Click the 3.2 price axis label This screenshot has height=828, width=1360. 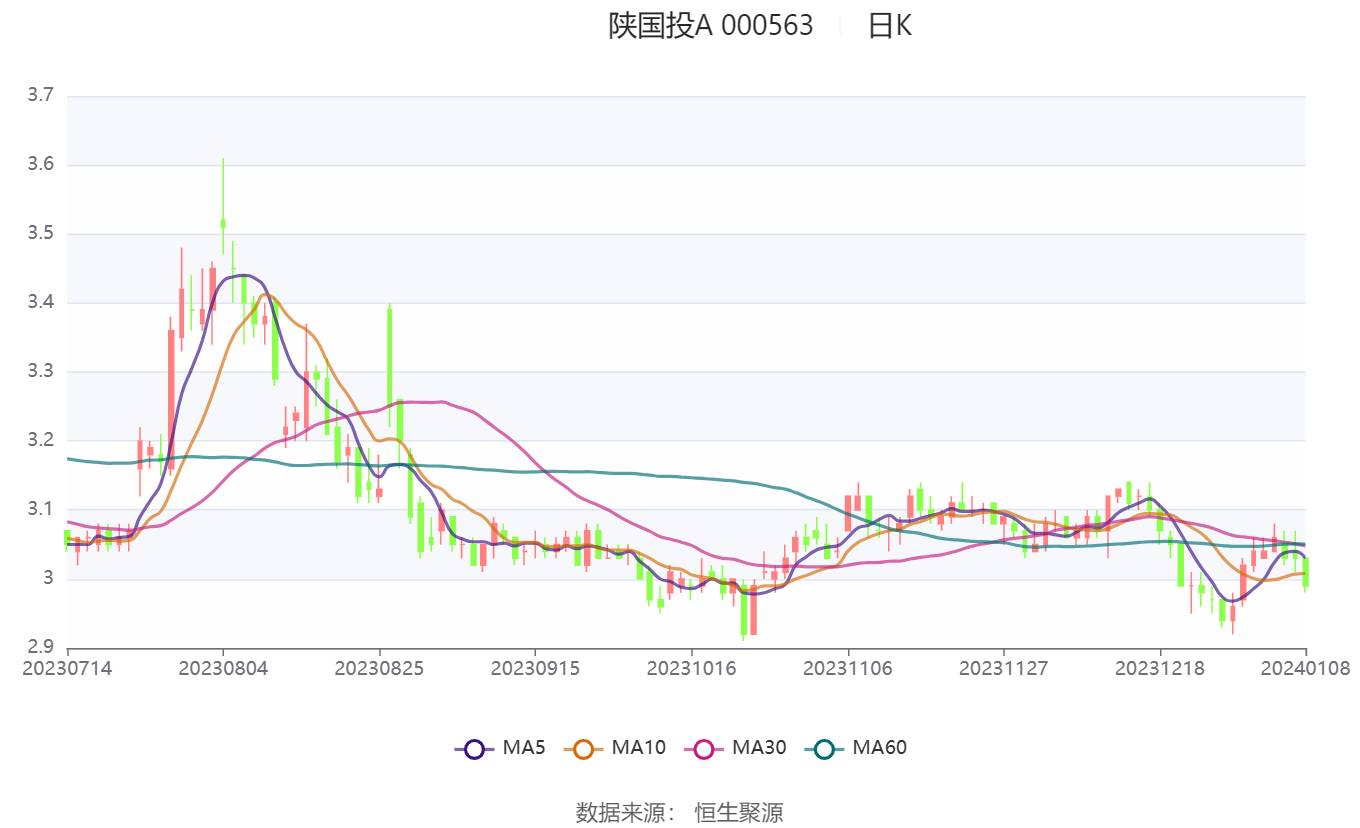pyautogui.click(x=40, y=441)
